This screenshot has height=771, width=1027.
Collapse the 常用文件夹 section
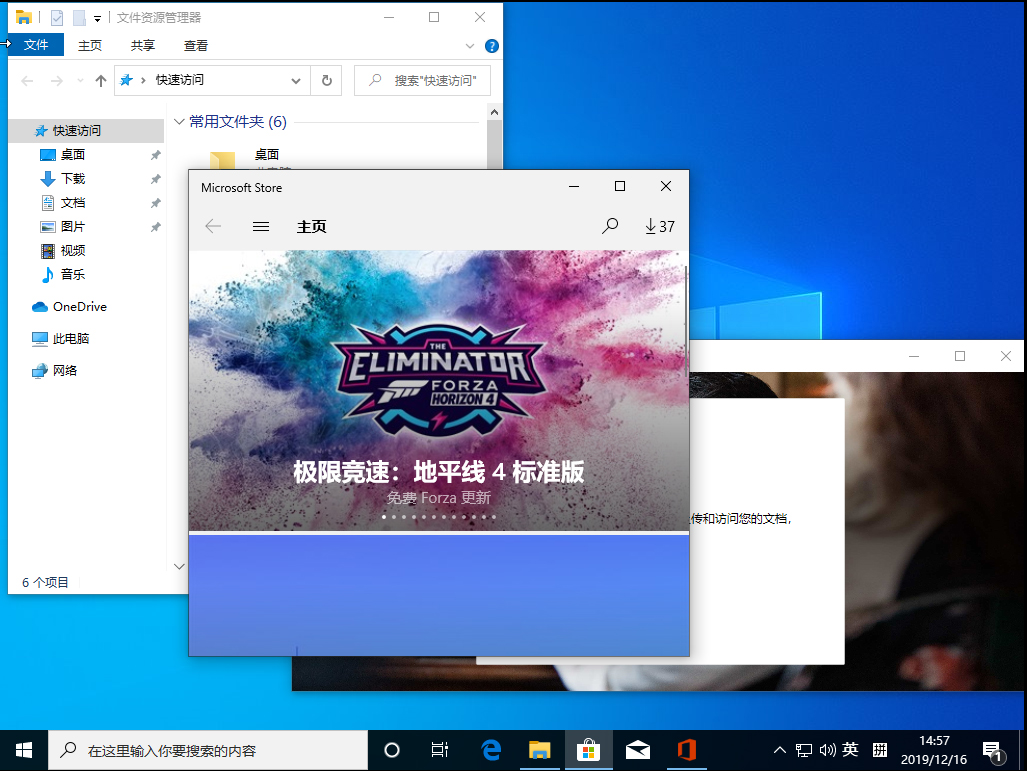click(x=176, y=121)
